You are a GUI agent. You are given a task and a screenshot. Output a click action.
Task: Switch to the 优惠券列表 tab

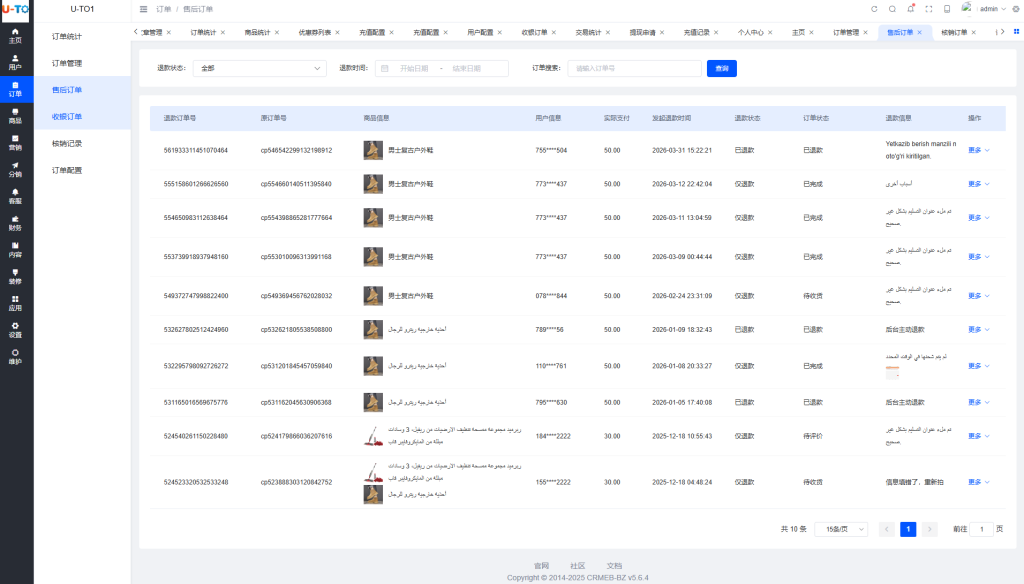pyautogui.click(x=315, y=33)
